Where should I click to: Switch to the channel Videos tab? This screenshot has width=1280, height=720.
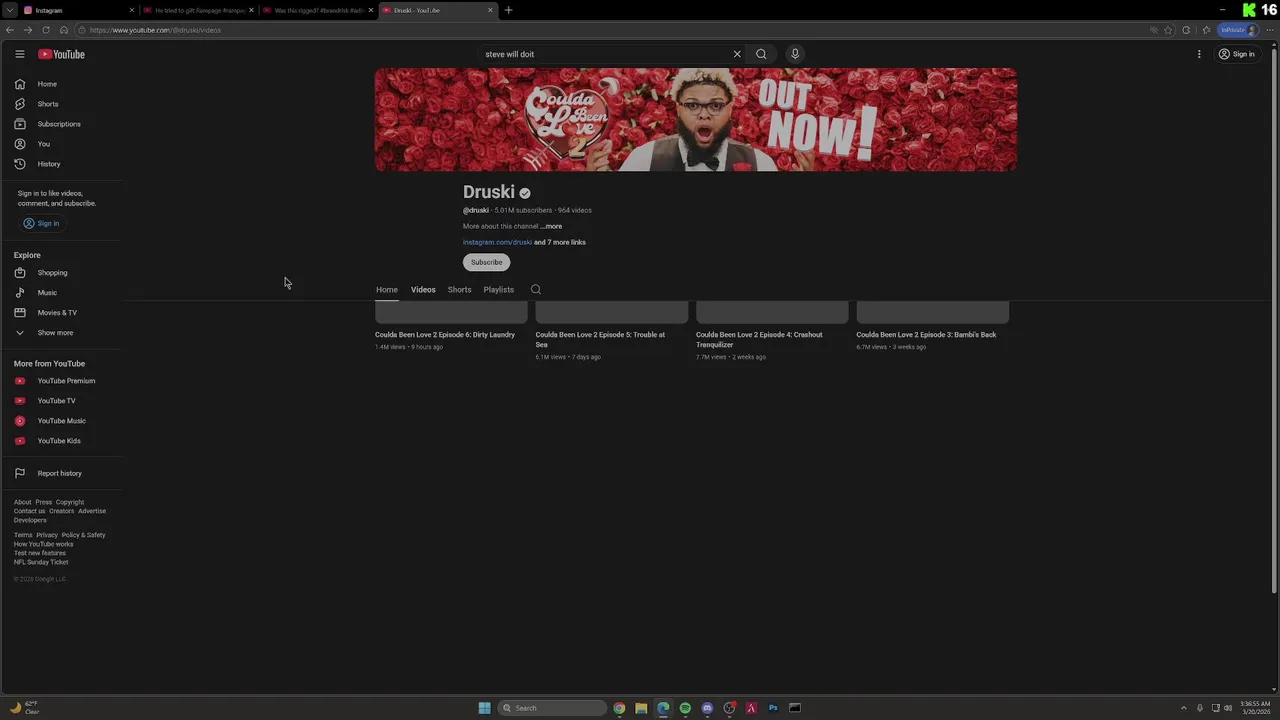click(x=423, y=290)
